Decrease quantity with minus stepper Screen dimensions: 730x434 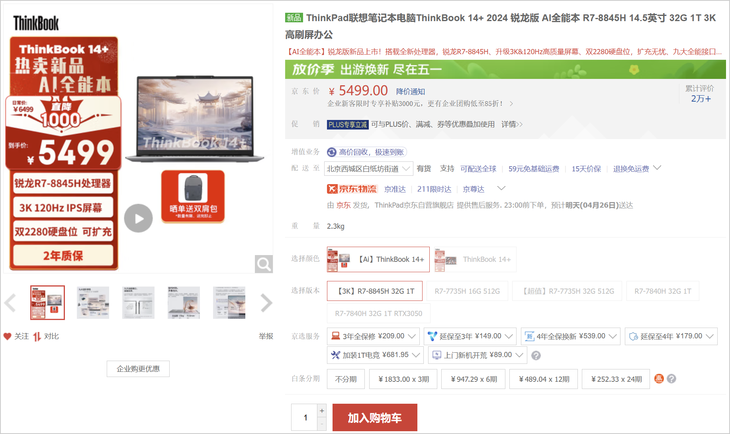(322, 424)
